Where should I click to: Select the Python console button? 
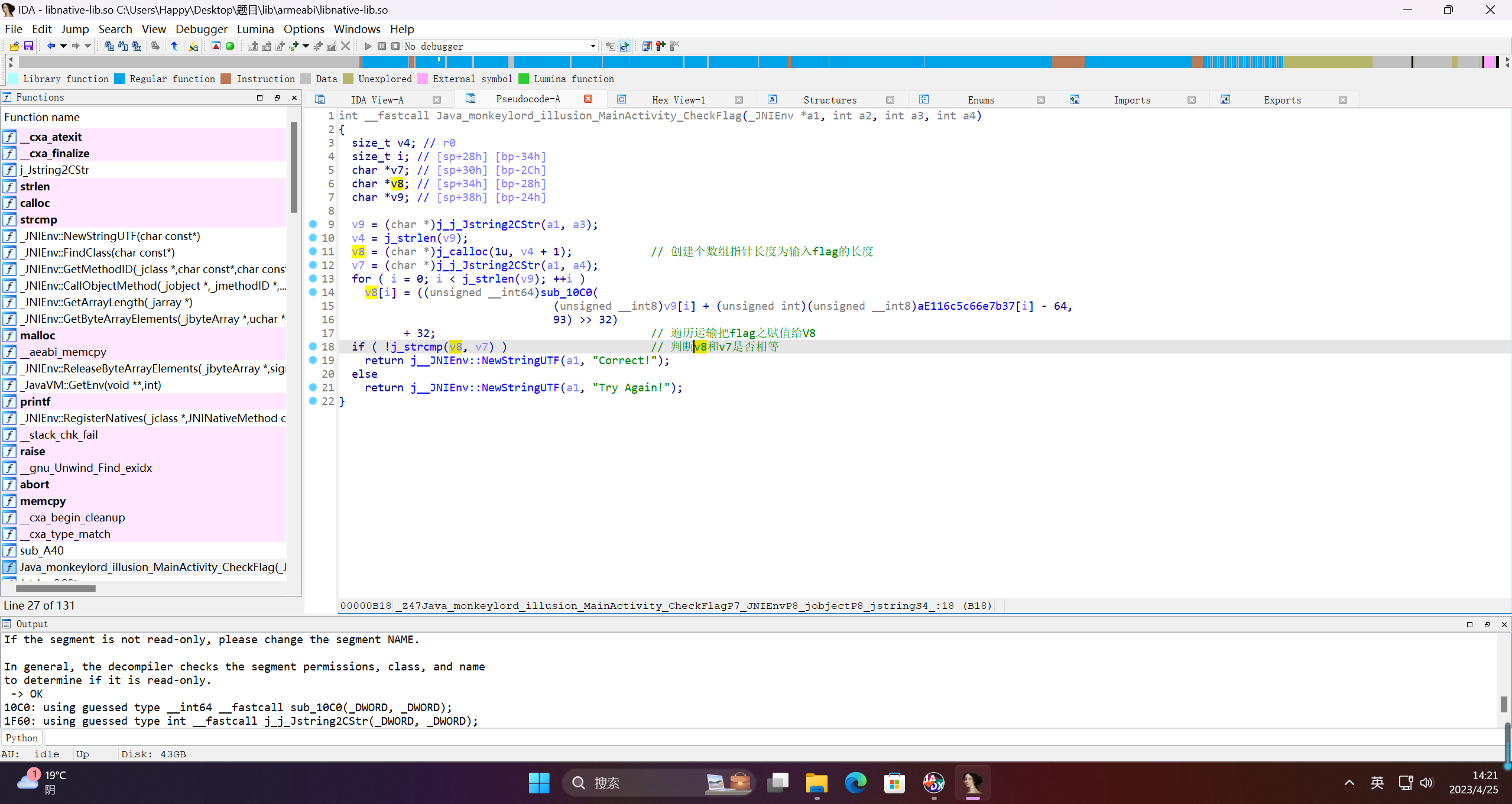22,738
